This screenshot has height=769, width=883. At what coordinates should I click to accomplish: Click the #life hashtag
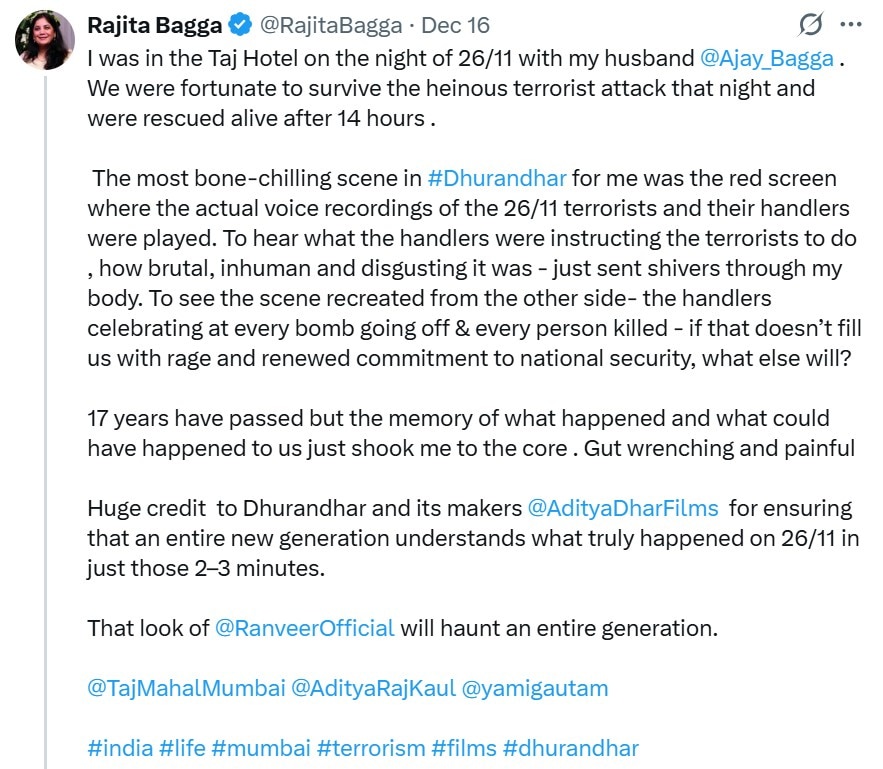coord(182,748)
